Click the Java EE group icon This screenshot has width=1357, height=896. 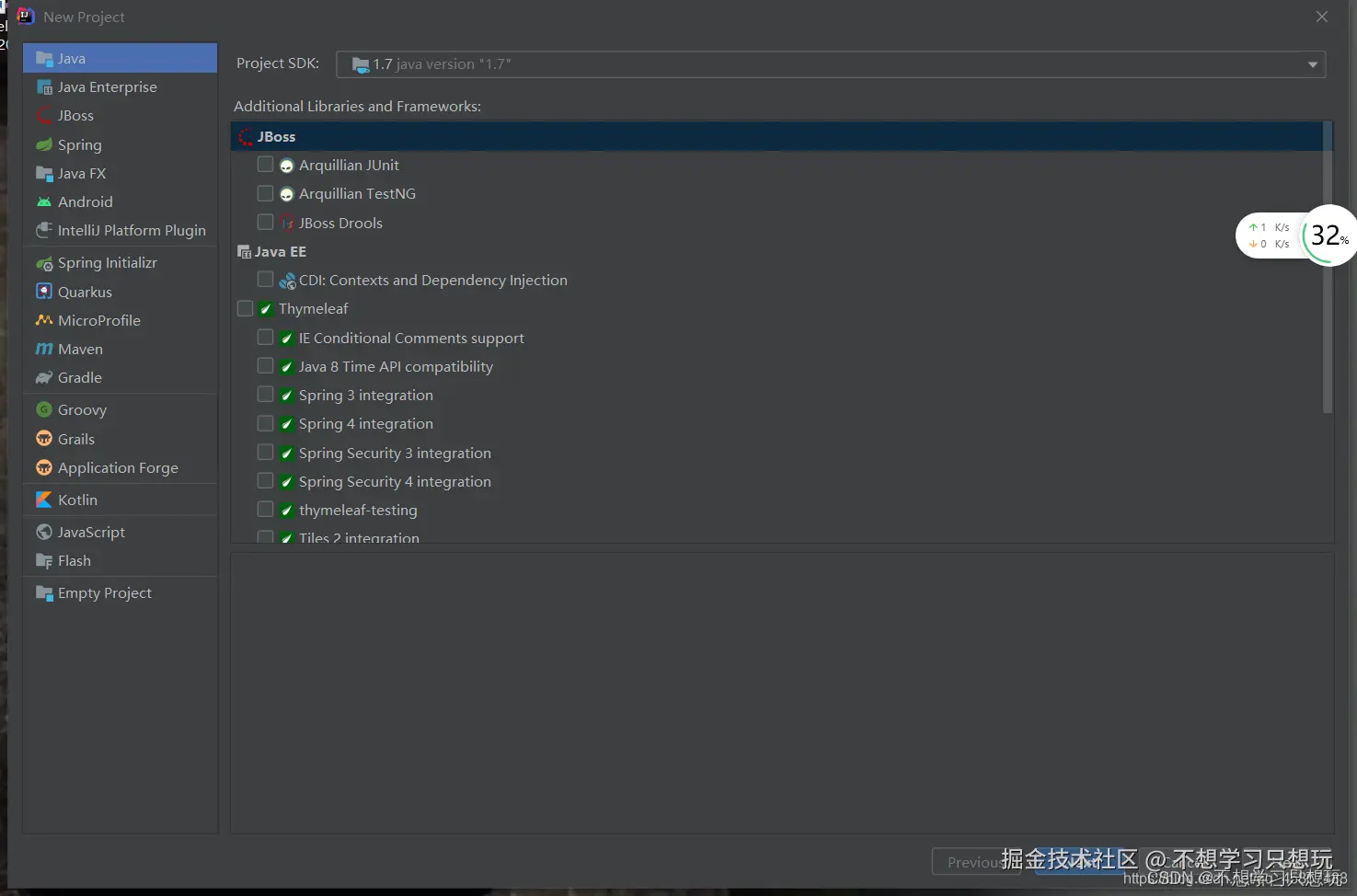245,252
